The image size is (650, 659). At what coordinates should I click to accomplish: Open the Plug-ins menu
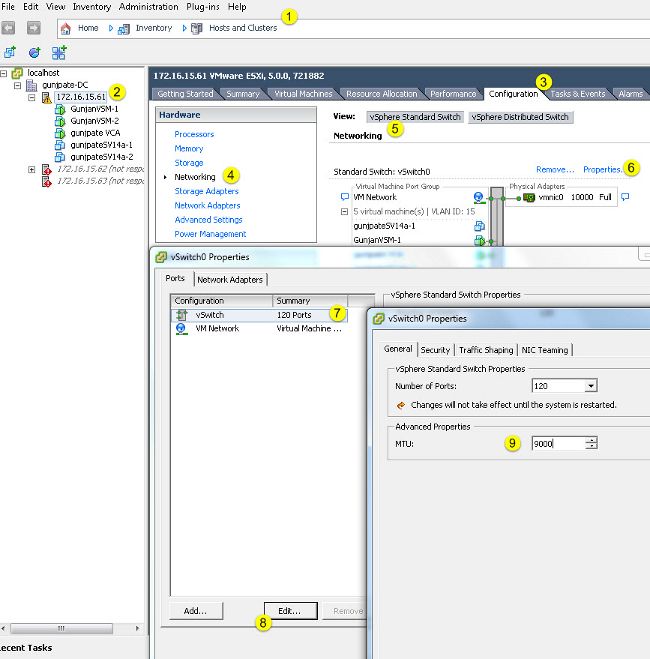pos(203,7)
